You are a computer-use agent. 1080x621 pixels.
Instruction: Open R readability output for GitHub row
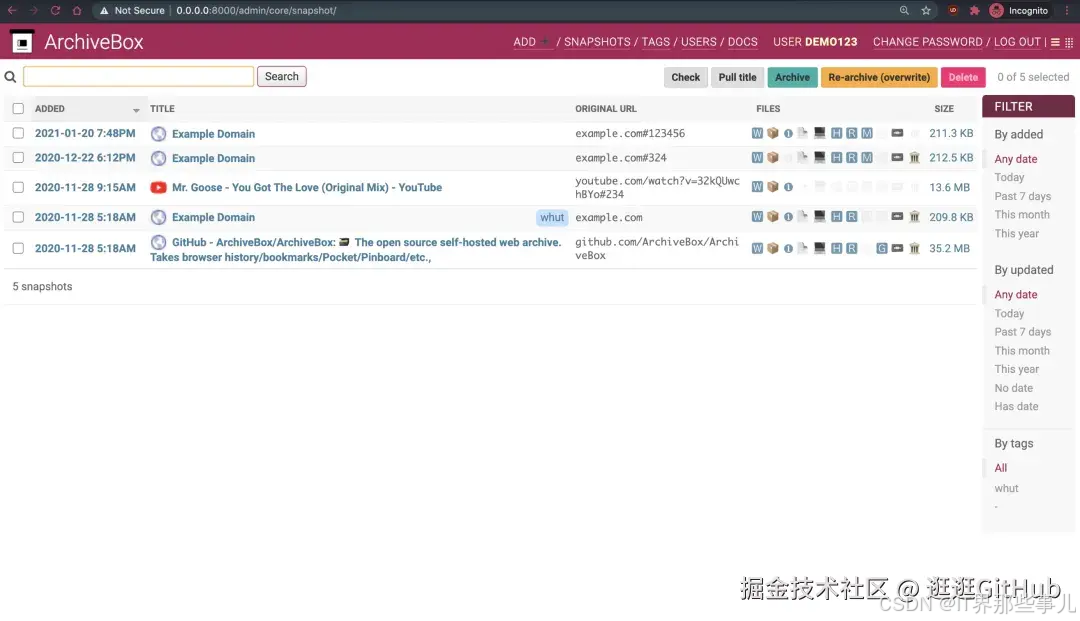[x=852, y=249]
